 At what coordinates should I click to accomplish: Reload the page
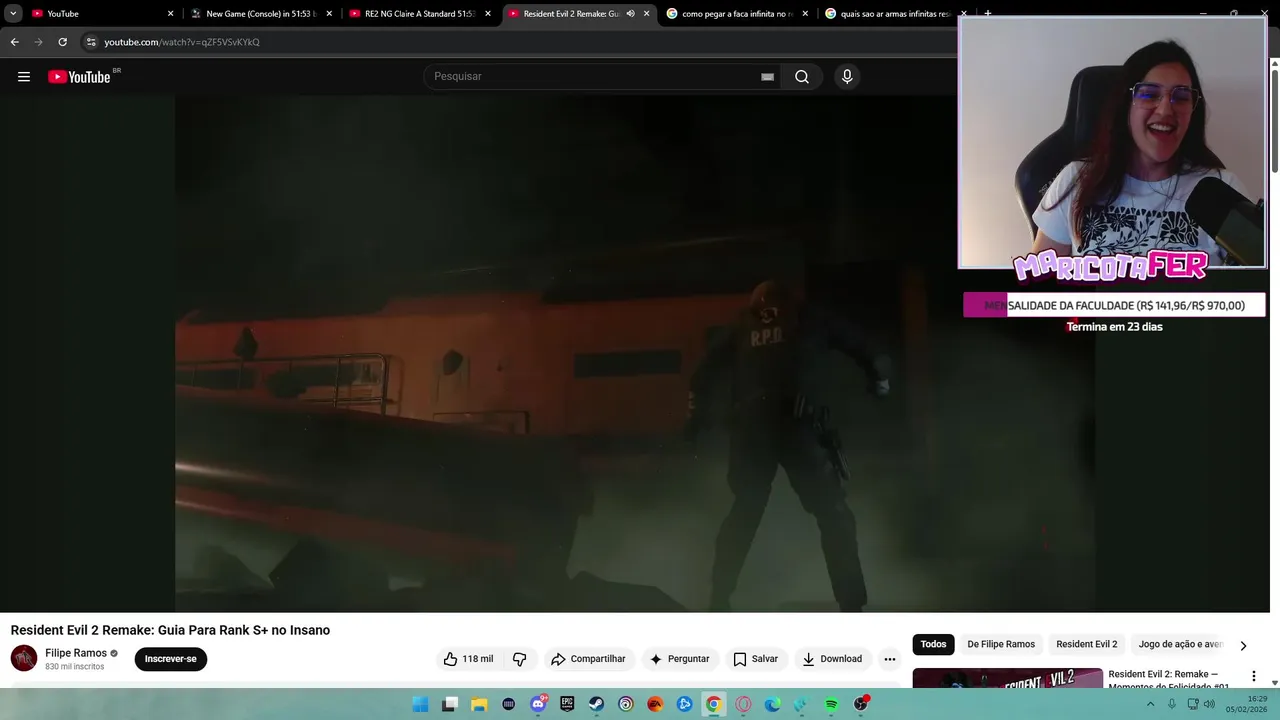(62, 42)
